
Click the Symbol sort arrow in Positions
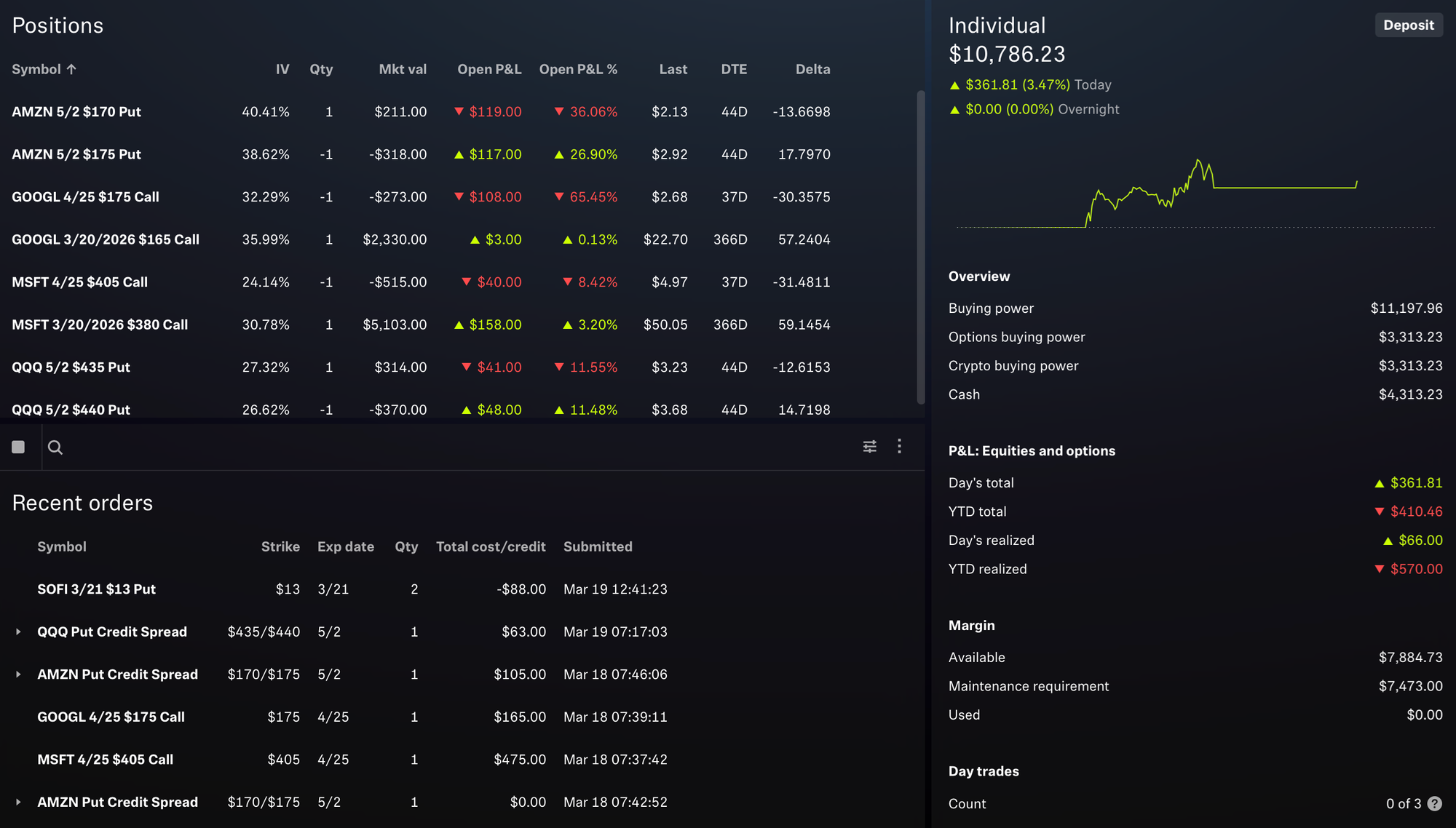[x=71, y=69]
